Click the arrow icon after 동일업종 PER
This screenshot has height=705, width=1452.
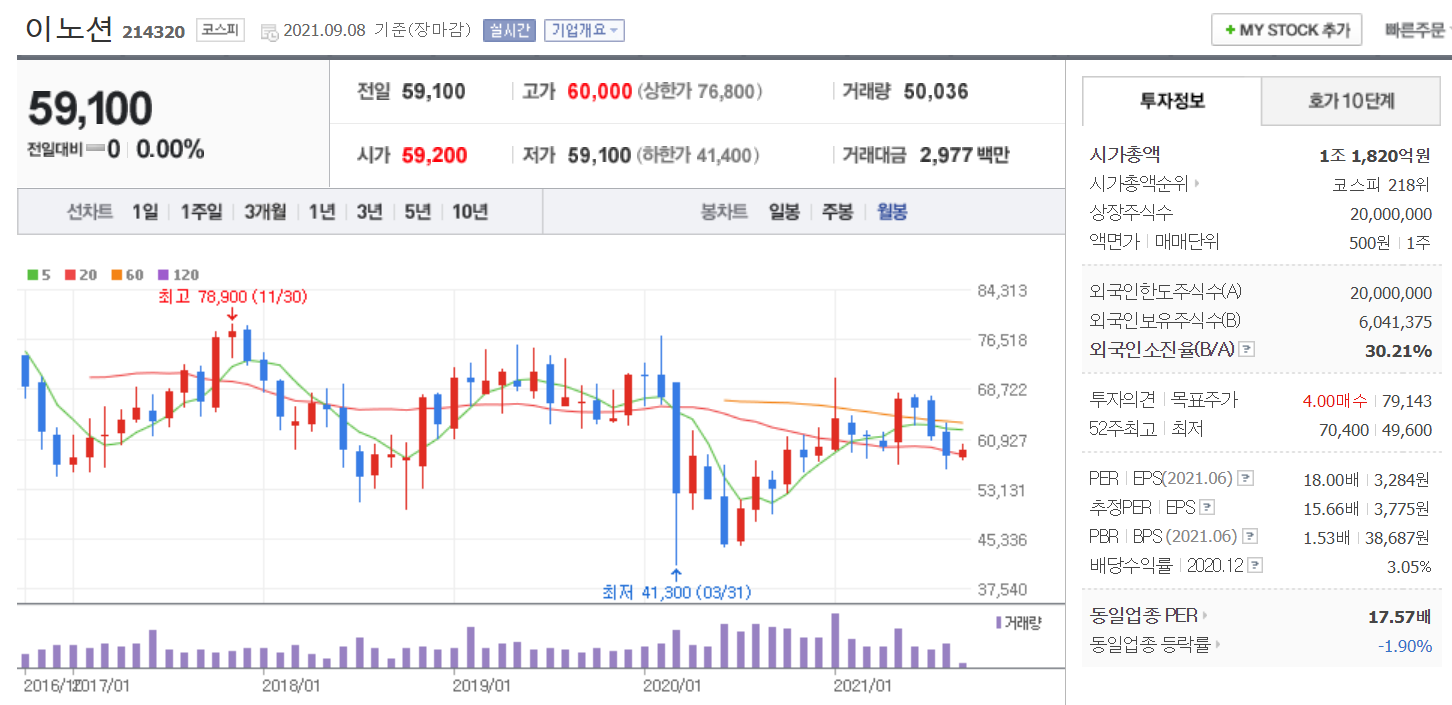[x=1204, y=616]
